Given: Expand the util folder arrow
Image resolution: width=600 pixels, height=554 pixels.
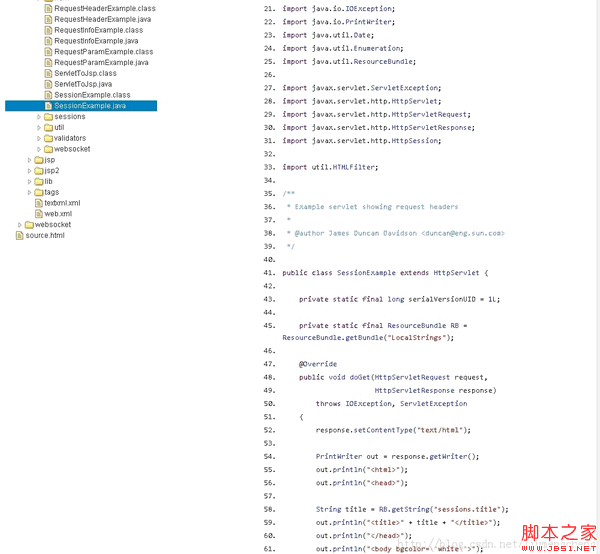Looking at the screenshot, I should click(39, 128).
